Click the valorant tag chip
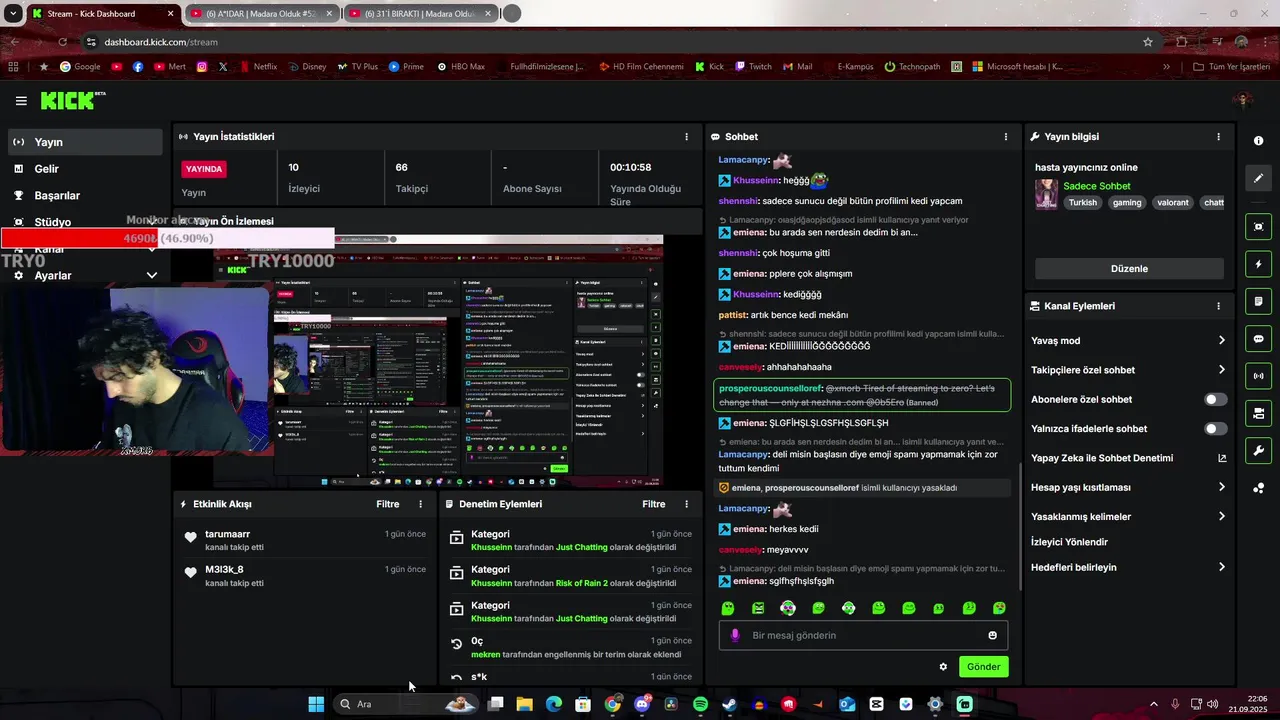The height and width of the screenshot is (720, 1280). coord(1173,202)
